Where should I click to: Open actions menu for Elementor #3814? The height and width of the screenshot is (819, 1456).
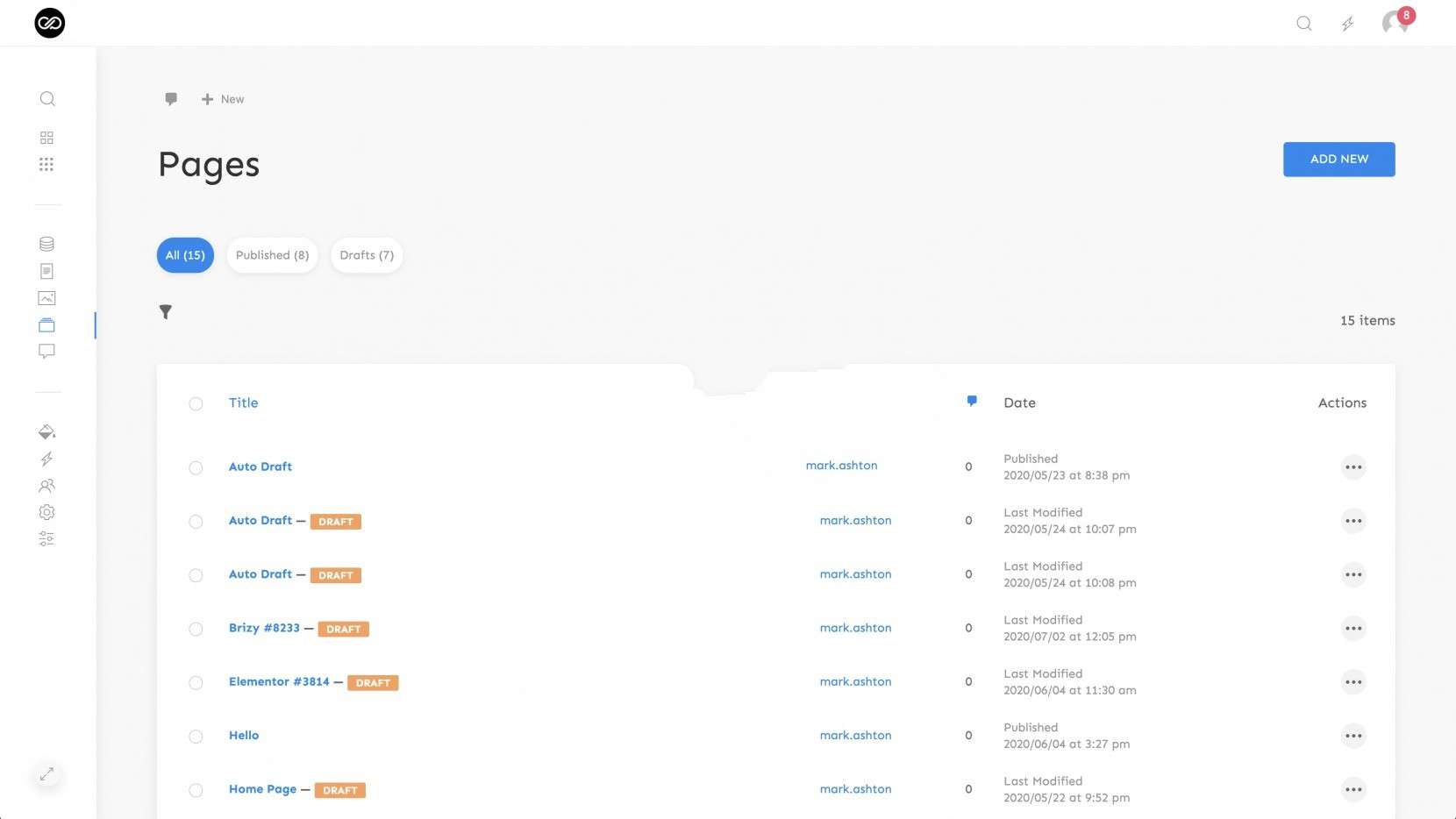coord(1353,682)
